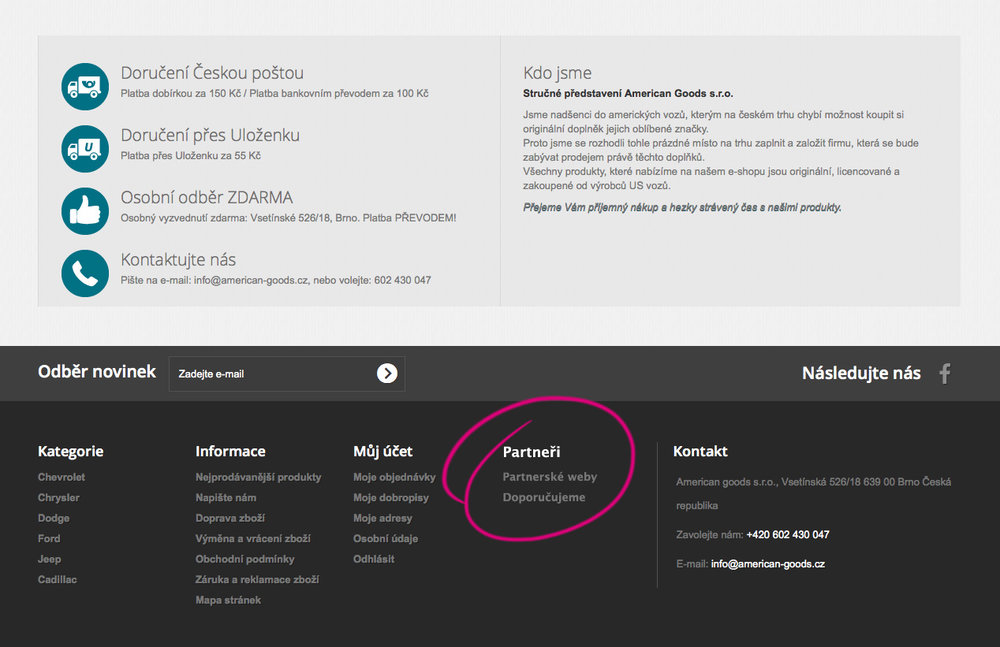Submit the newsletter with the arrow button
The height and width of the screenshot is (647, 1000).
[x=388, y=373]
